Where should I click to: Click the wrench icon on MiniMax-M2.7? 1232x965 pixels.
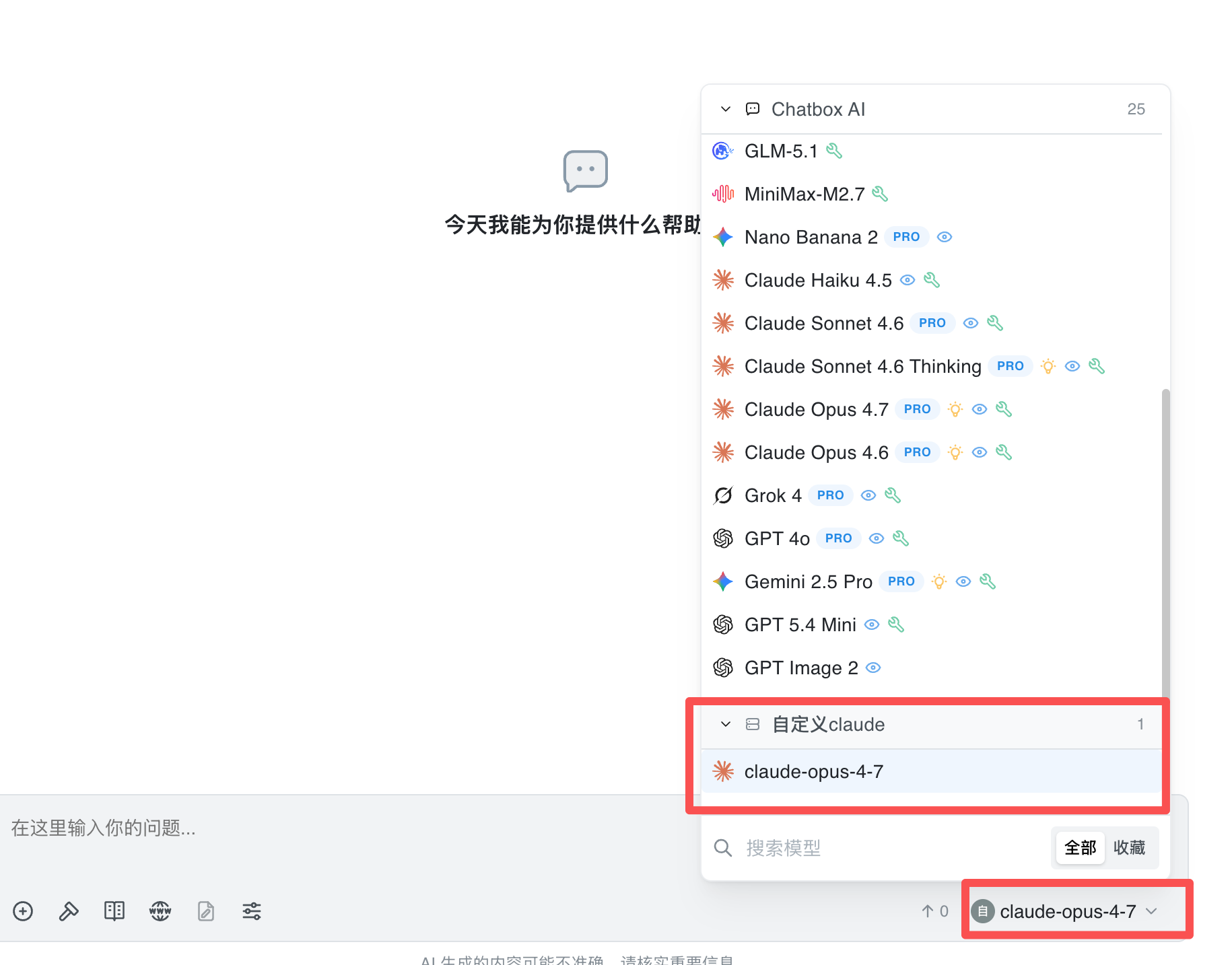(x=880, y=194)
